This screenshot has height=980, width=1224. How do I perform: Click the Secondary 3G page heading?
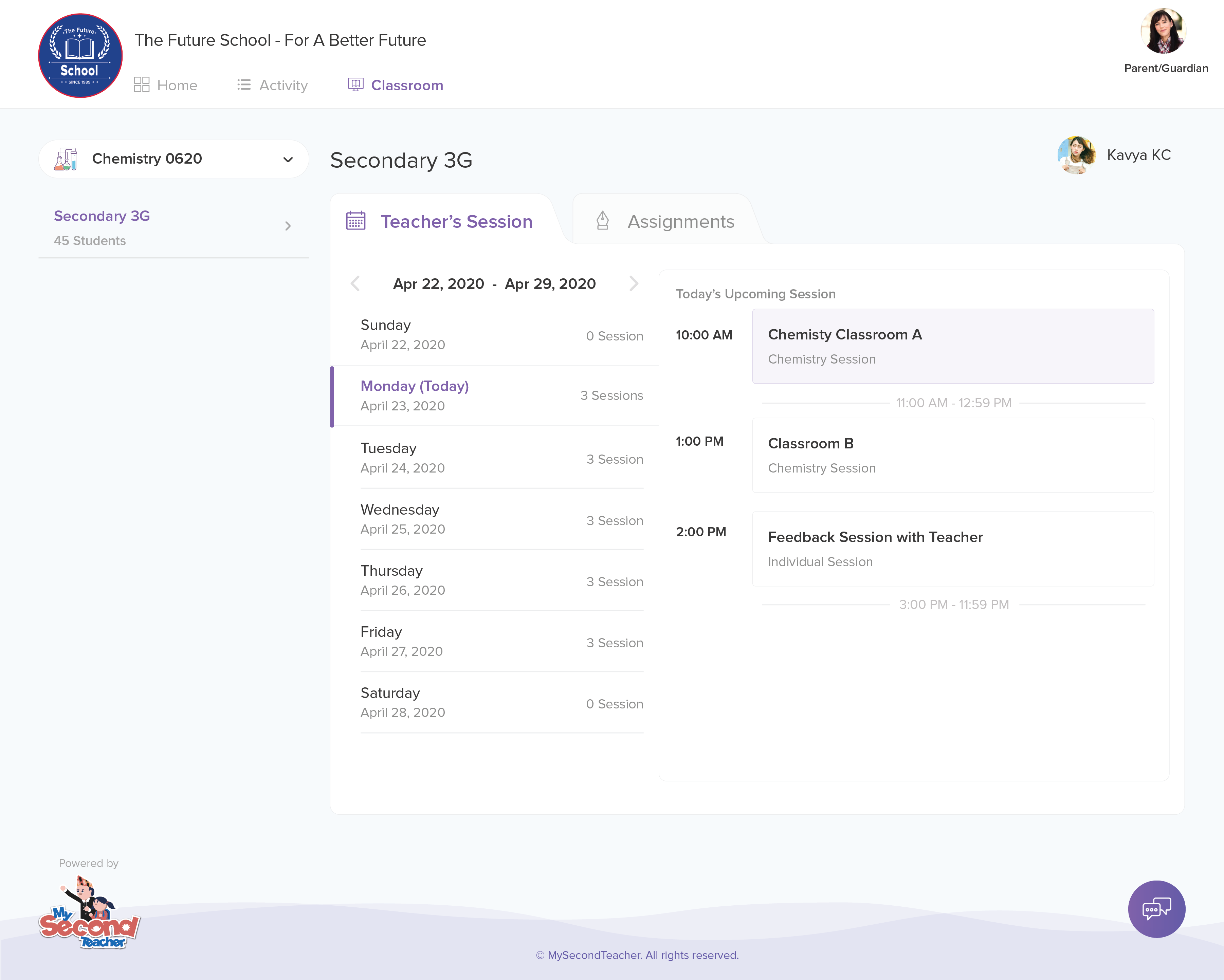401,161
